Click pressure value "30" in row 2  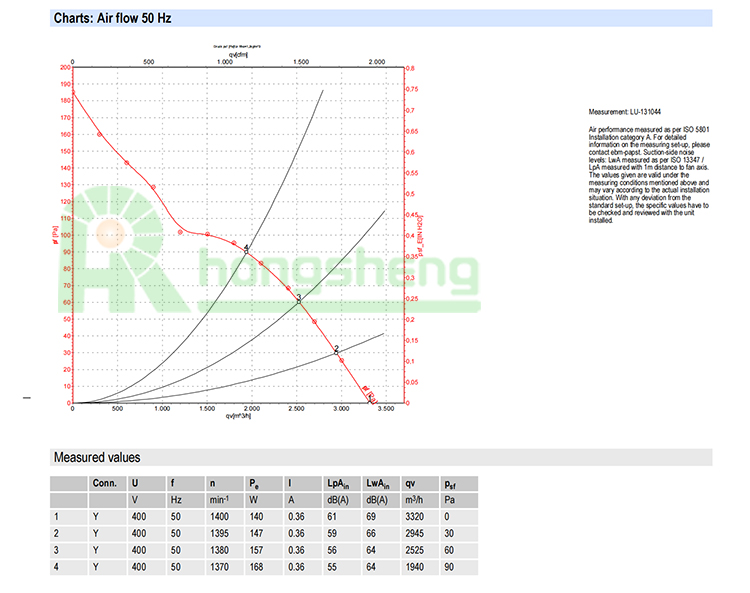tap(449, 533)
